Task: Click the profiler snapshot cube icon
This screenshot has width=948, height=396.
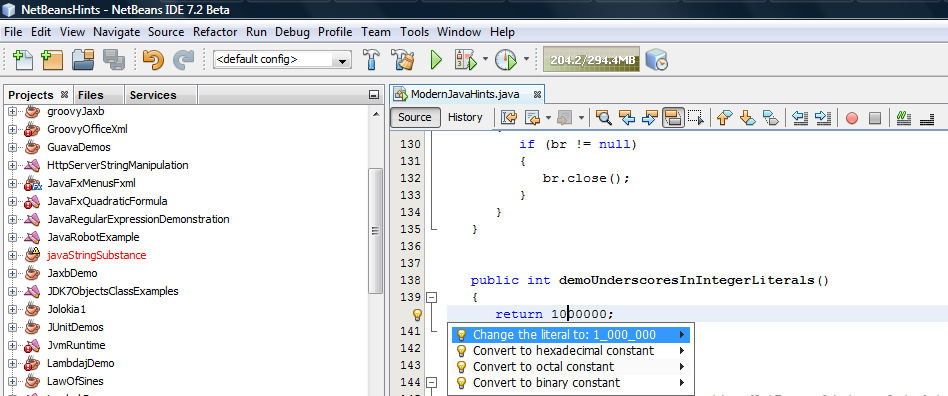Action: coord(656,59)
